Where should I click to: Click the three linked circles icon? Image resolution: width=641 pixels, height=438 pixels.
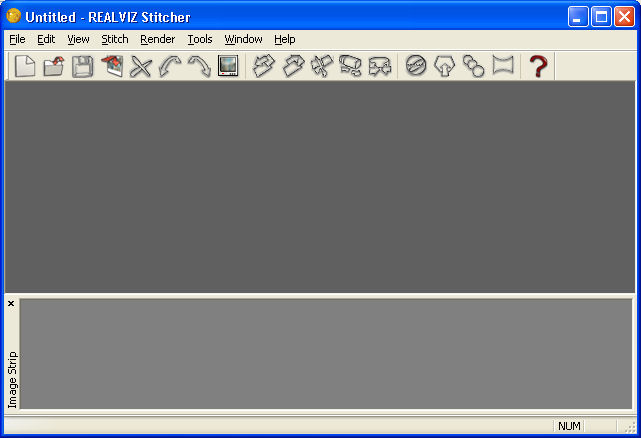(x=473, y=66)
